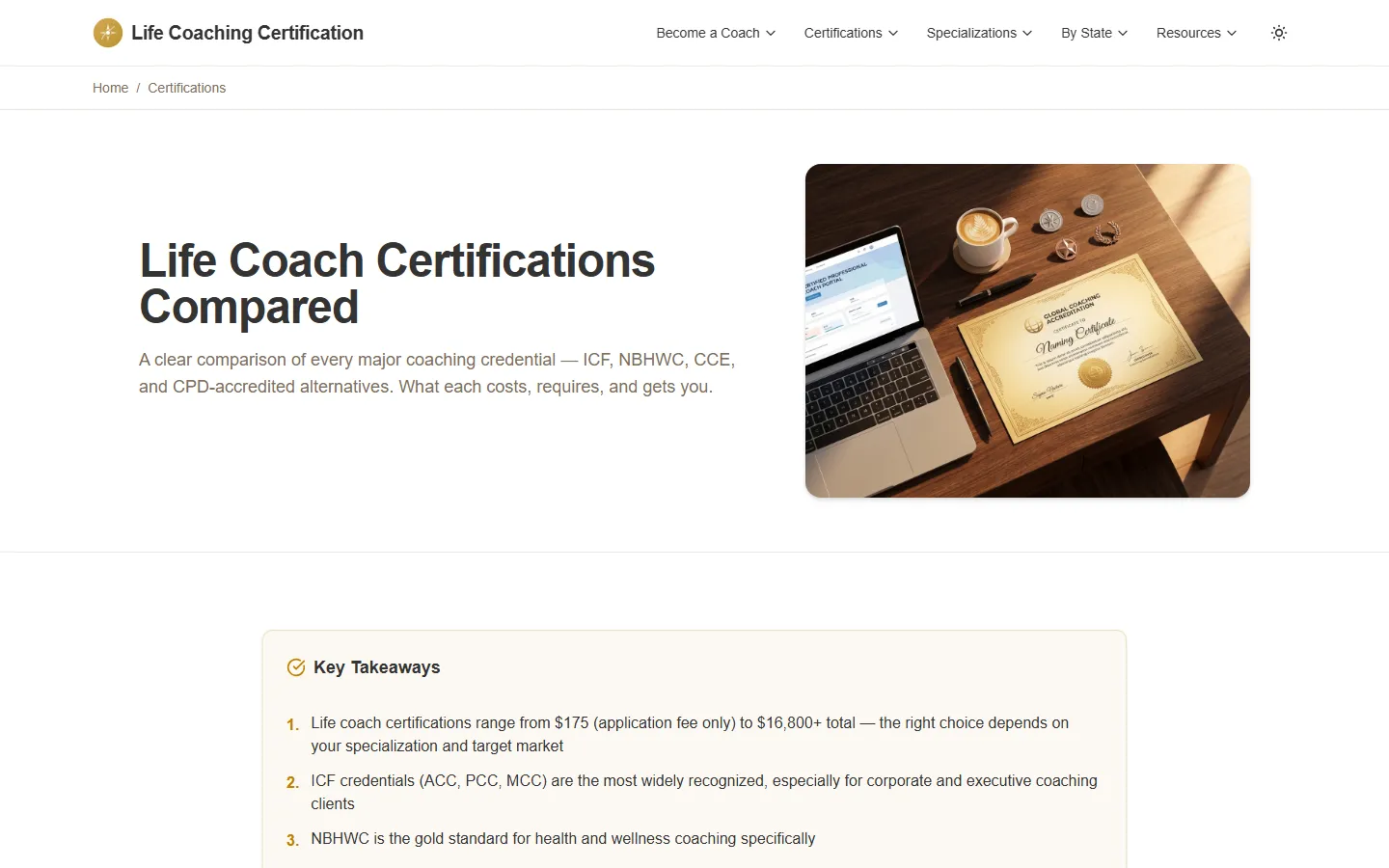Click the intro paragraph mentioning CPD-accredited alternatives
Image resolution: width=1389 pixels, height=868 pixels.
coord(437,373)
